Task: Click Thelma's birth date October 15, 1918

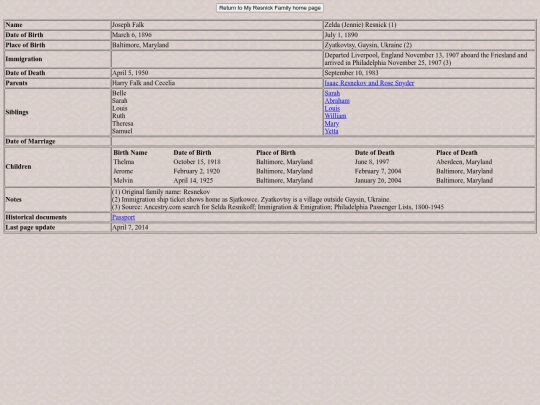Action: 197,162
